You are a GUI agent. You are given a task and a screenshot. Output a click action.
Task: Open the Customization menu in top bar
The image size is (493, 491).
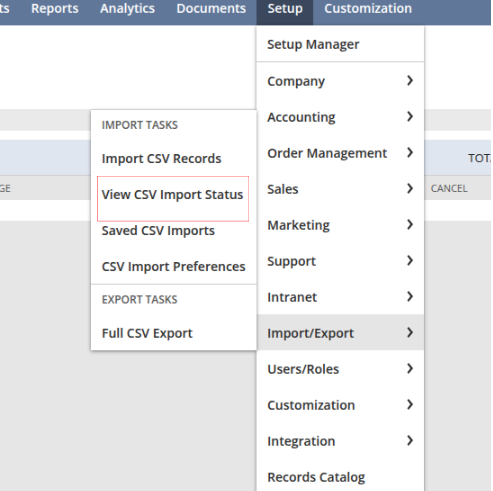tap(368, 9)
